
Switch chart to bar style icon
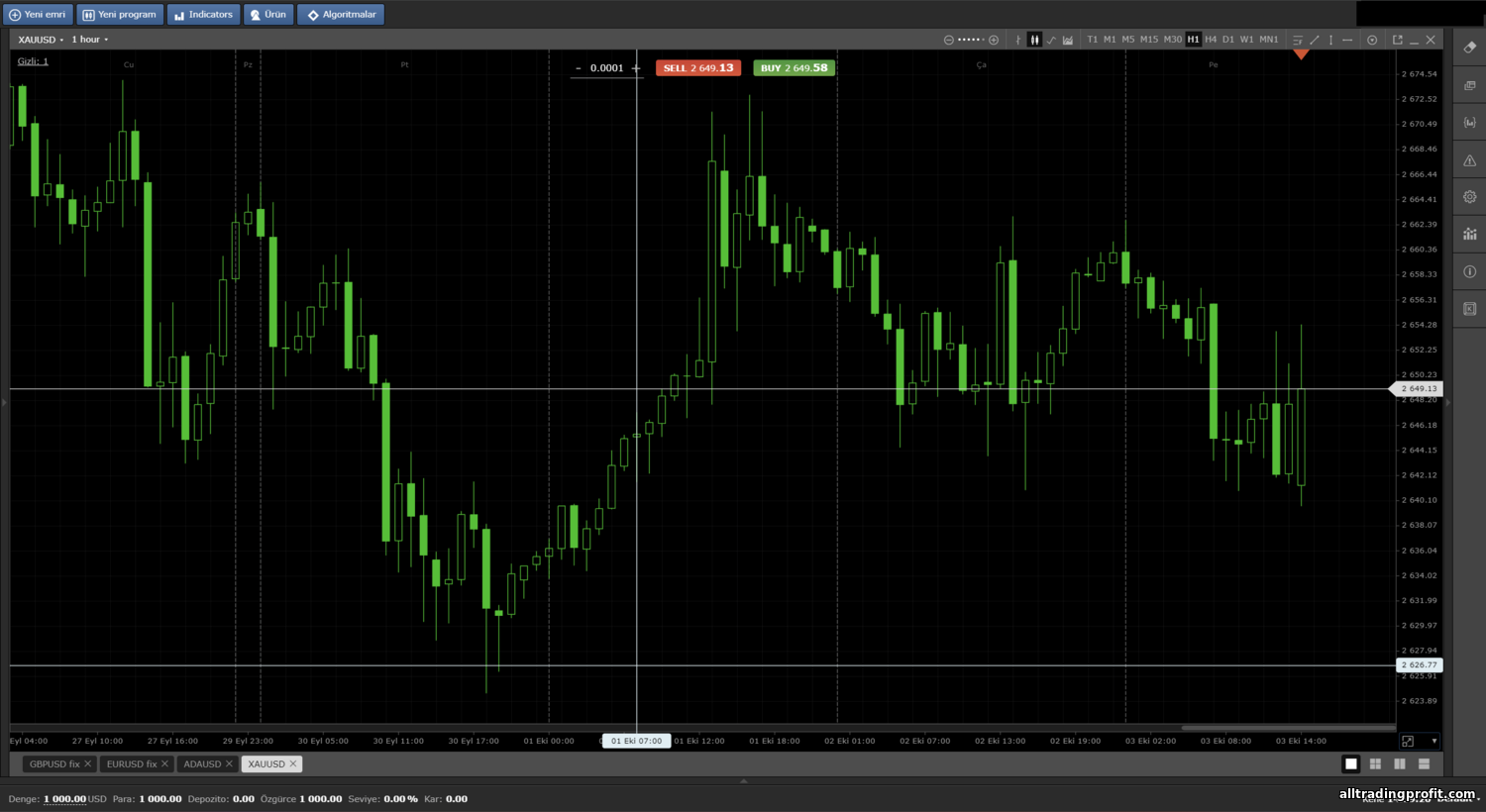click(x=1017, y=40)
